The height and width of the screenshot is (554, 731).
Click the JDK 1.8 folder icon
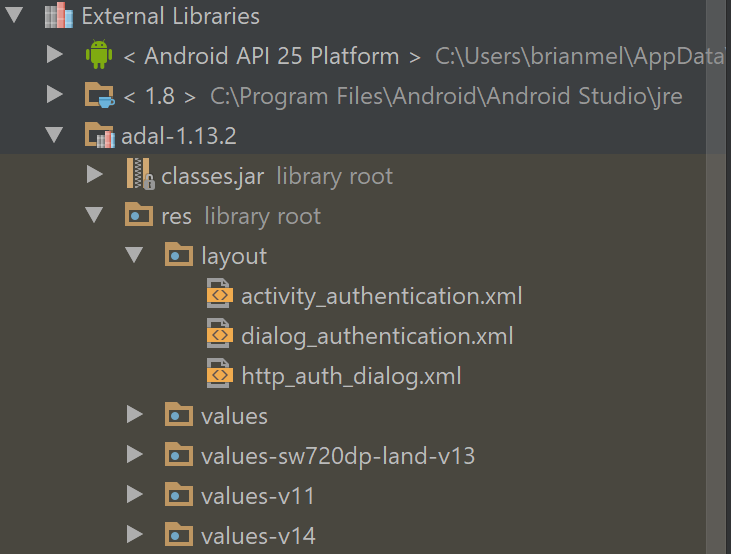tap(99, 95)
